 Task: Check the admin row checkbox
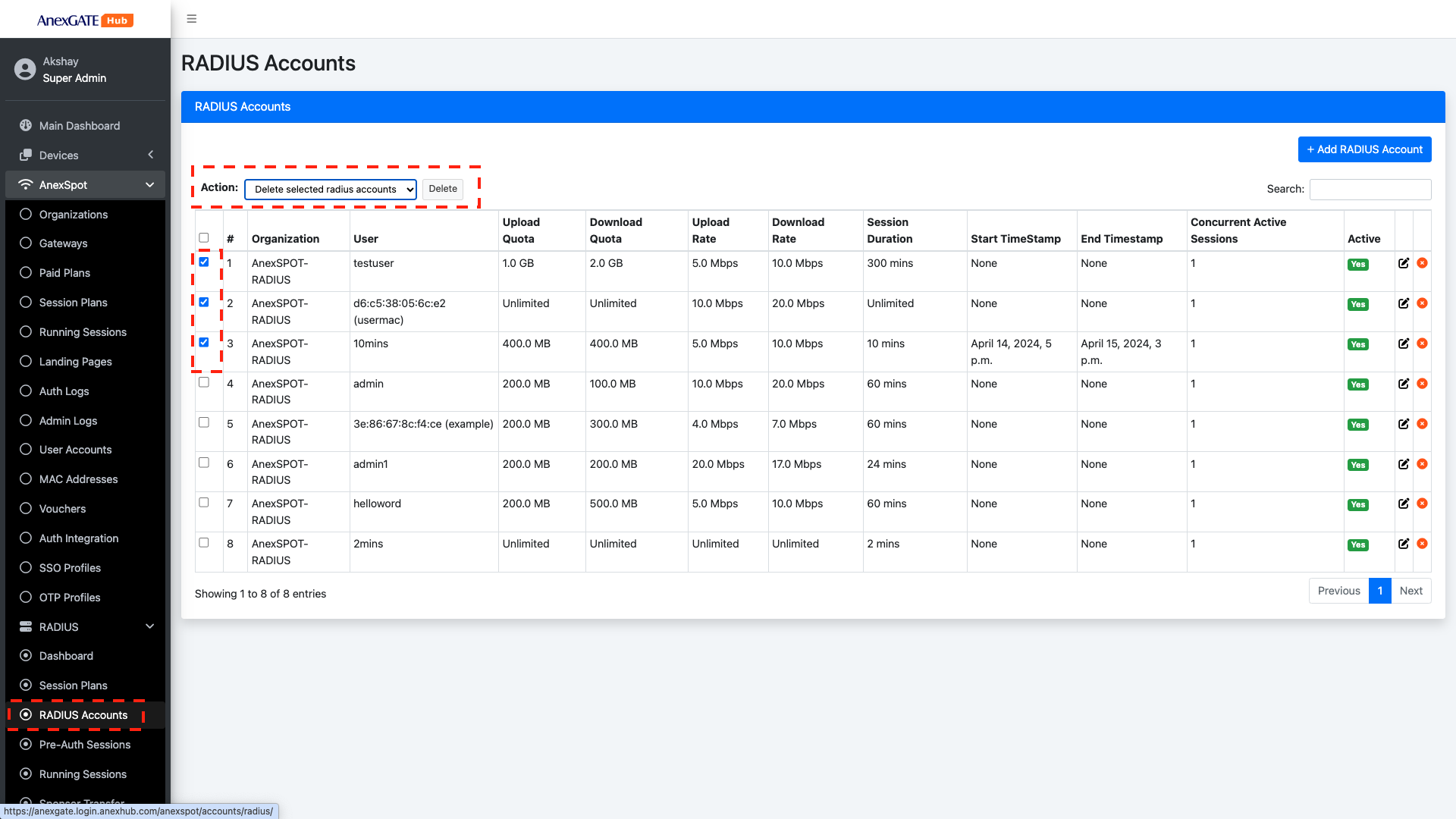pyautogui.click(x=204, y=382)
